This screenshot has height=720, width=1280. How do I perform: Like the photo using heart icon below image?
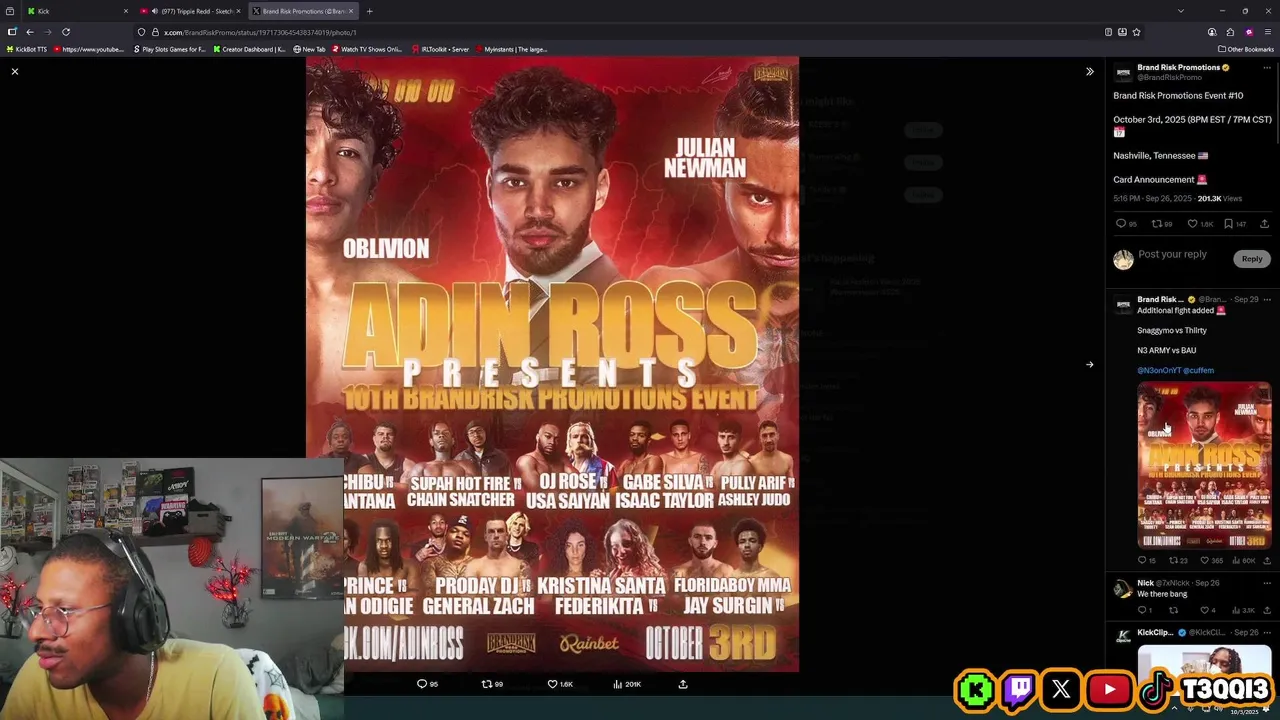pyautogui.click(x=552, y=684)
